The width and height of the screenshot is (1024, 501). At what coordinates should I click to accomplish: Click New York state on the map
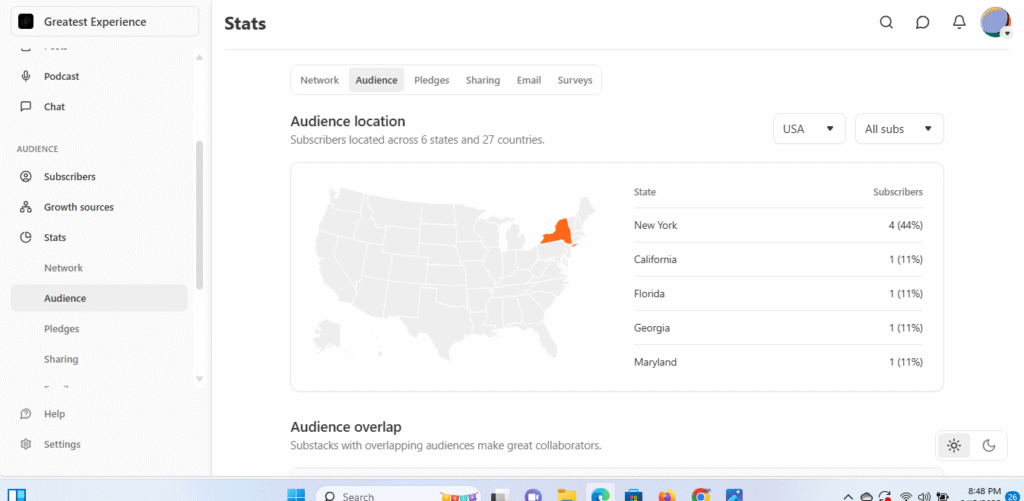pyautogui.click(x=555, y=232)
